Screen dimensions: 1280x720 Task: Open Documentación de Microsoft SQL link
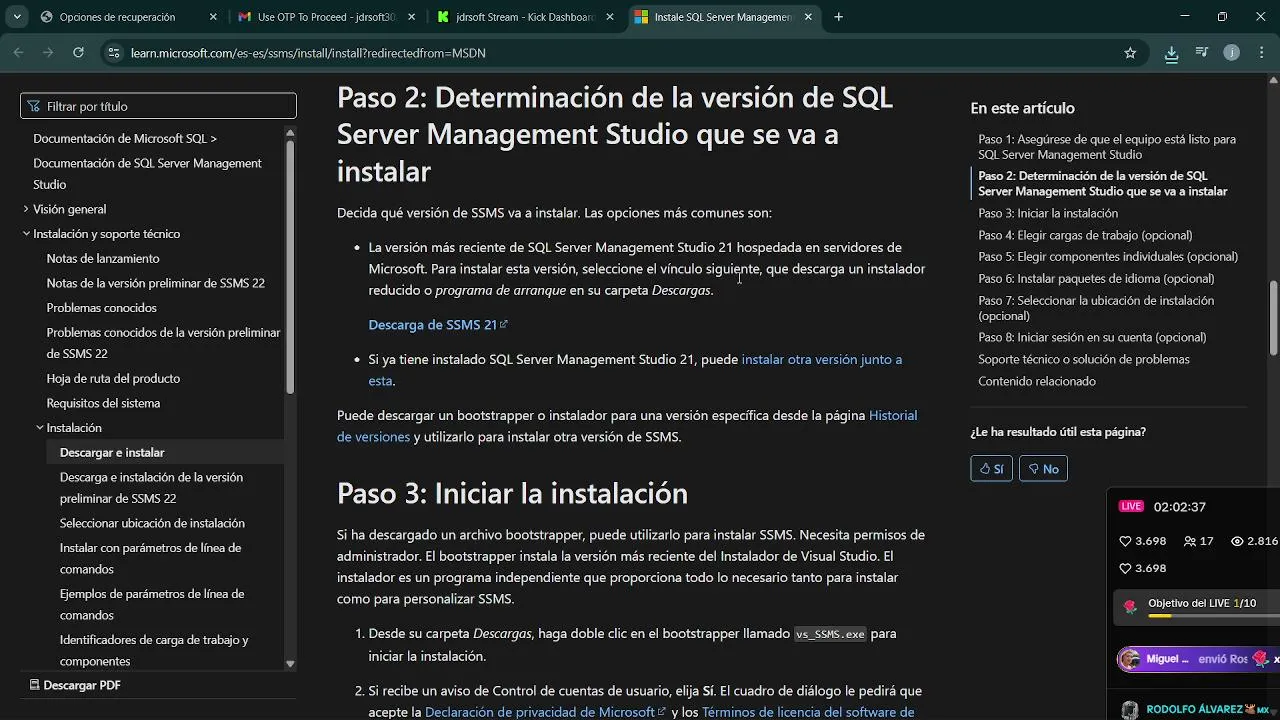(125, 139)
